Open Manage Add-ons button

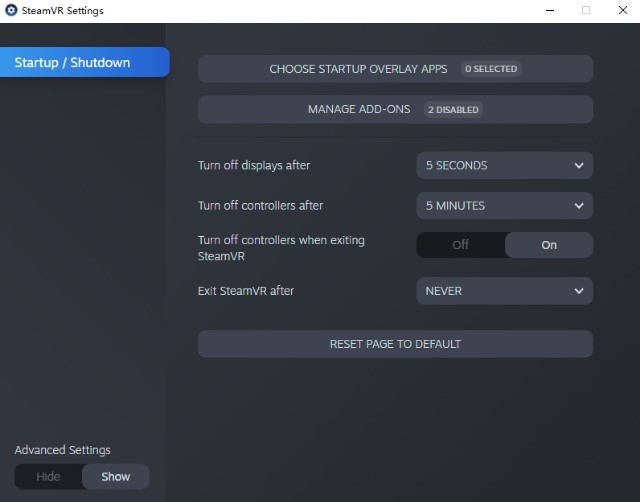click(395, 109)
